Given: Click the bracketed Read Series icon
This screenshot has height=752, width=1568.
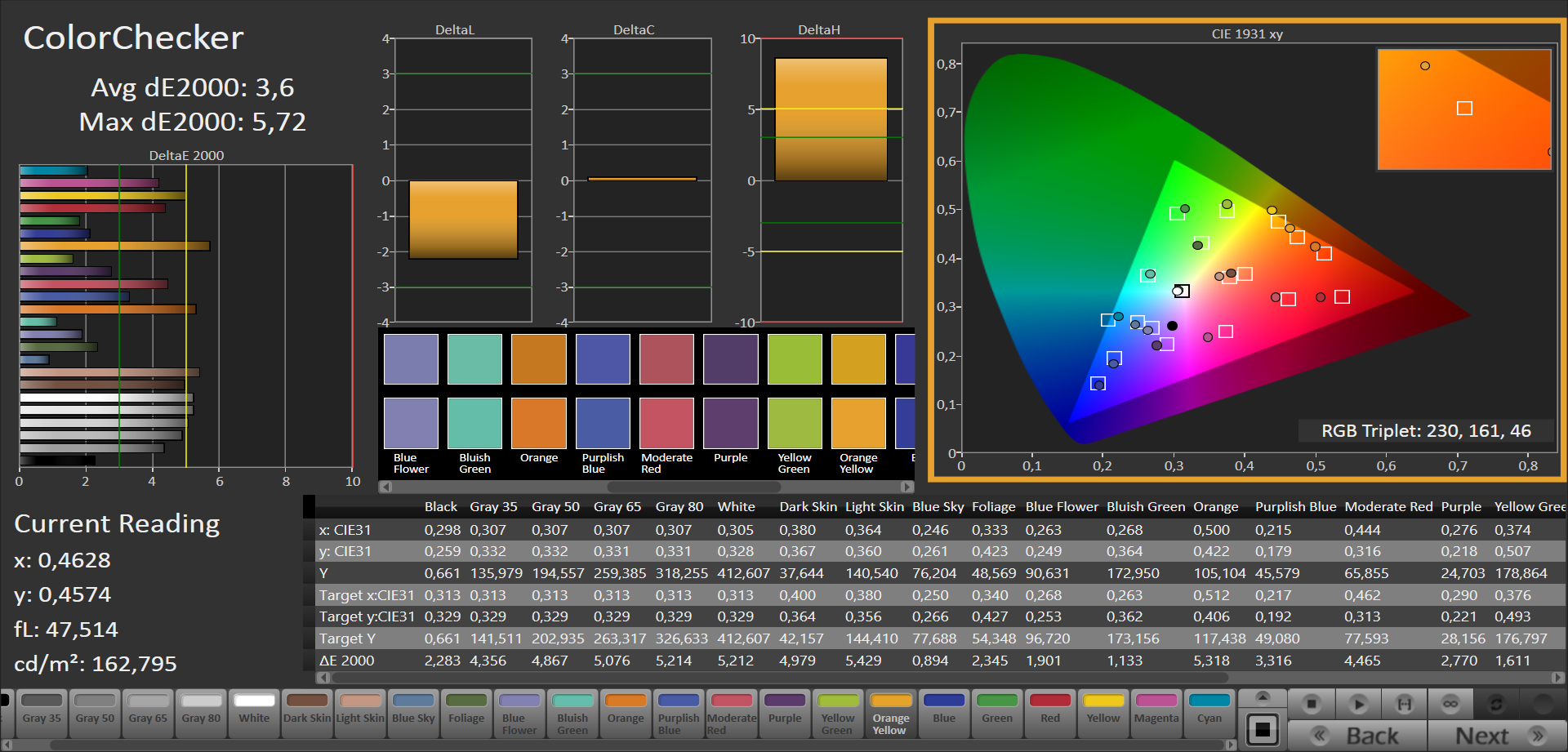Looking at the screenshot, I should point(1404,704).
